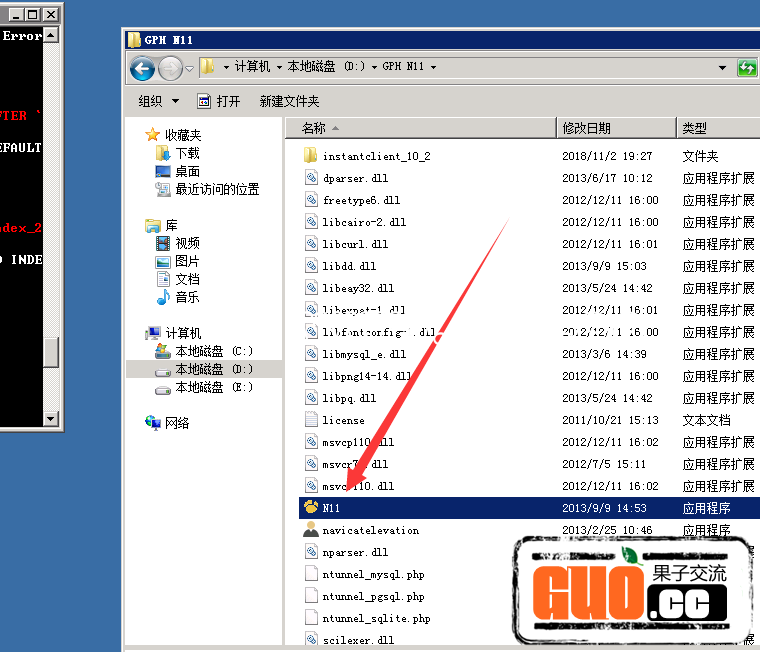Open the instantclient_10_2 folder

(x=375, y=156)
